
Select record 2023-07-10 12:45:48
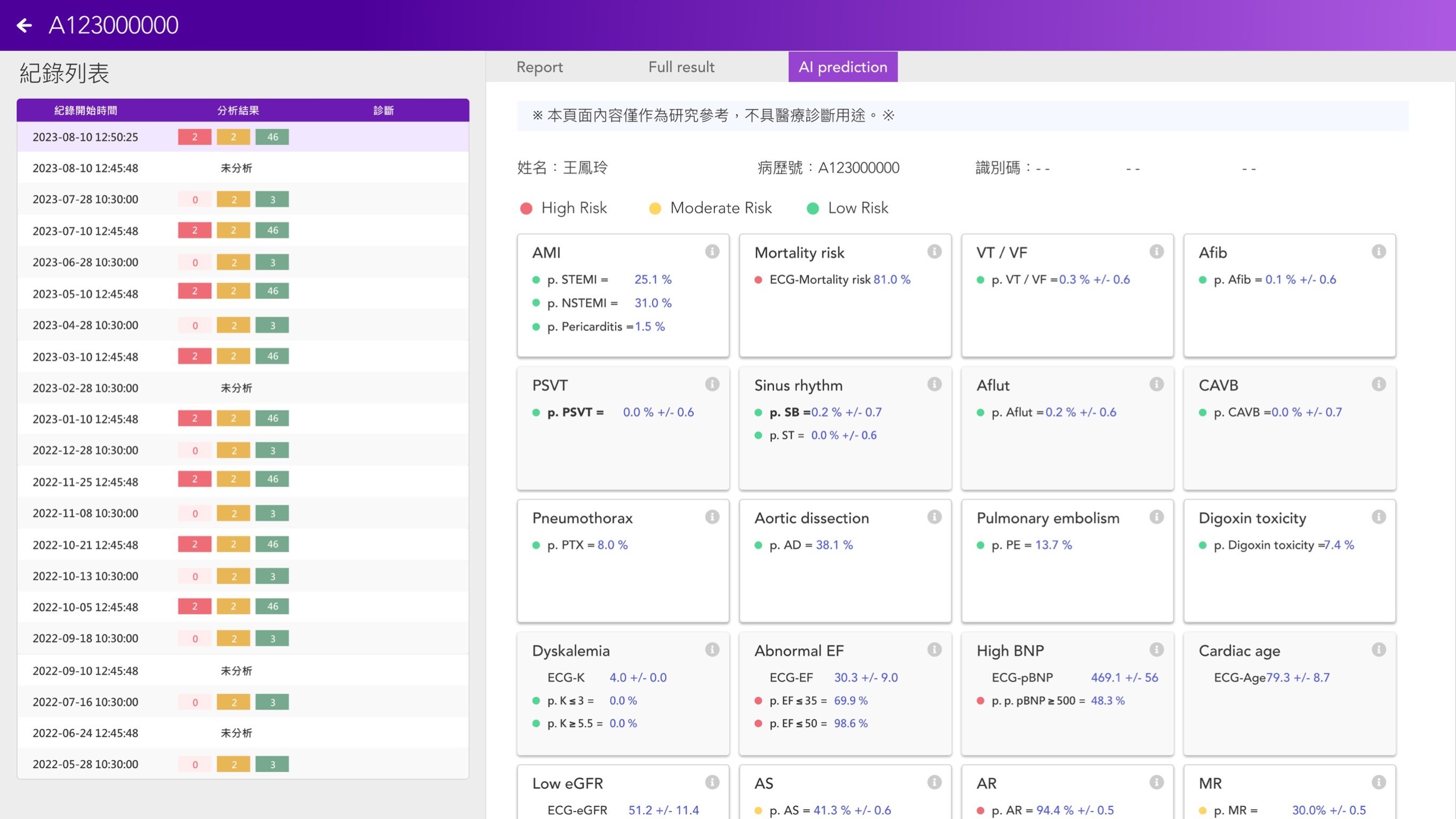tap(242, 230)
